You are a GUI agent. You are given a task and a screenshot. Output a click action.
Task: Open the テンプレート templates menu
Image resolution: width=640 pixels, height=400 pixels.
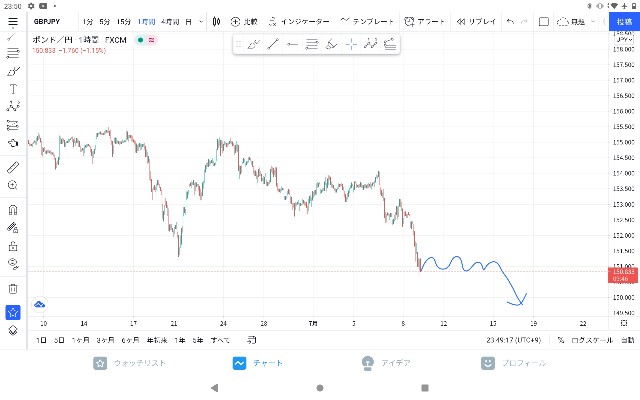[367, 21]
